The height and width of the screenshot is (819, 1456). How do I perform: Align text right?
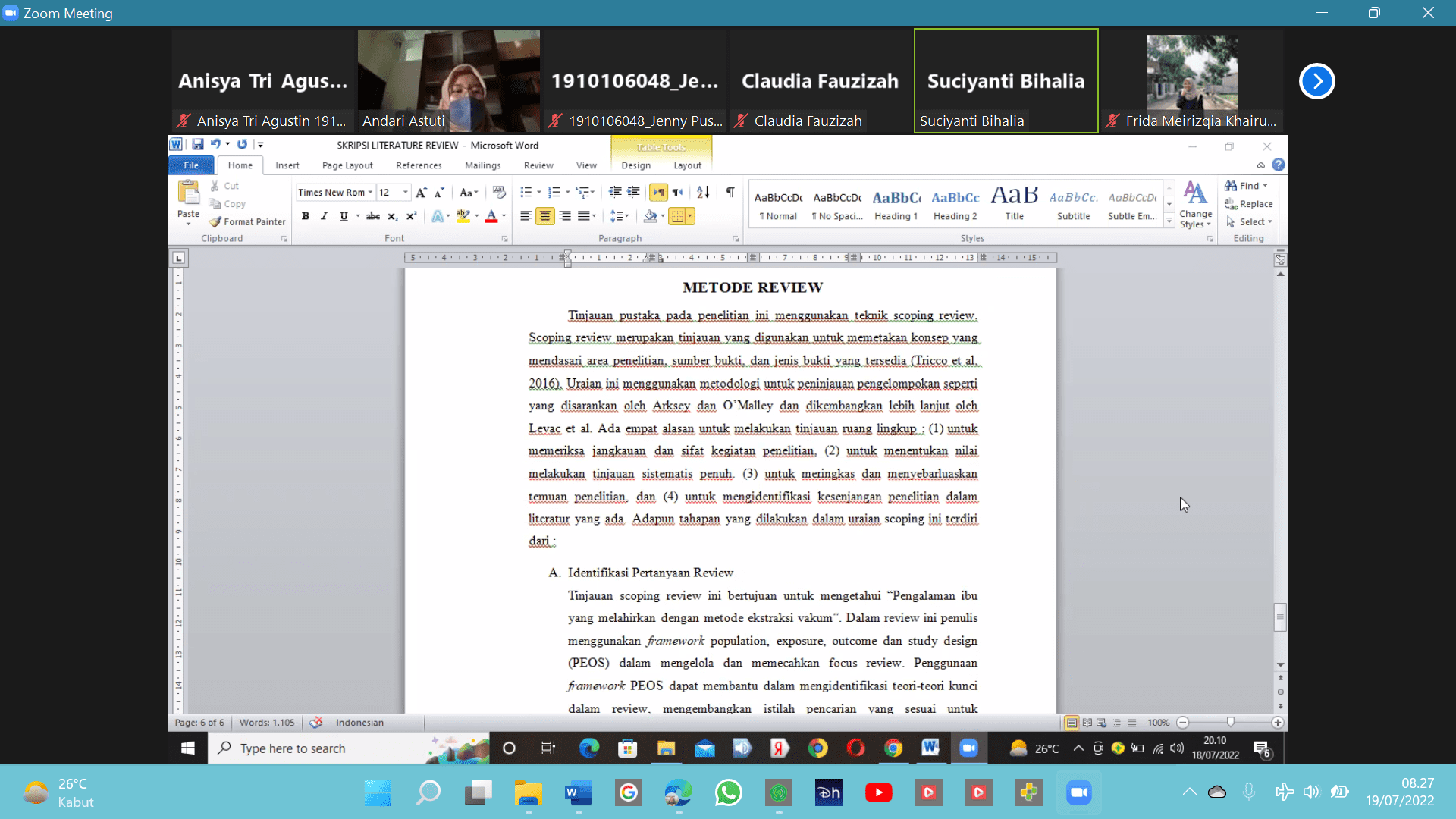(x=565, y=216)
